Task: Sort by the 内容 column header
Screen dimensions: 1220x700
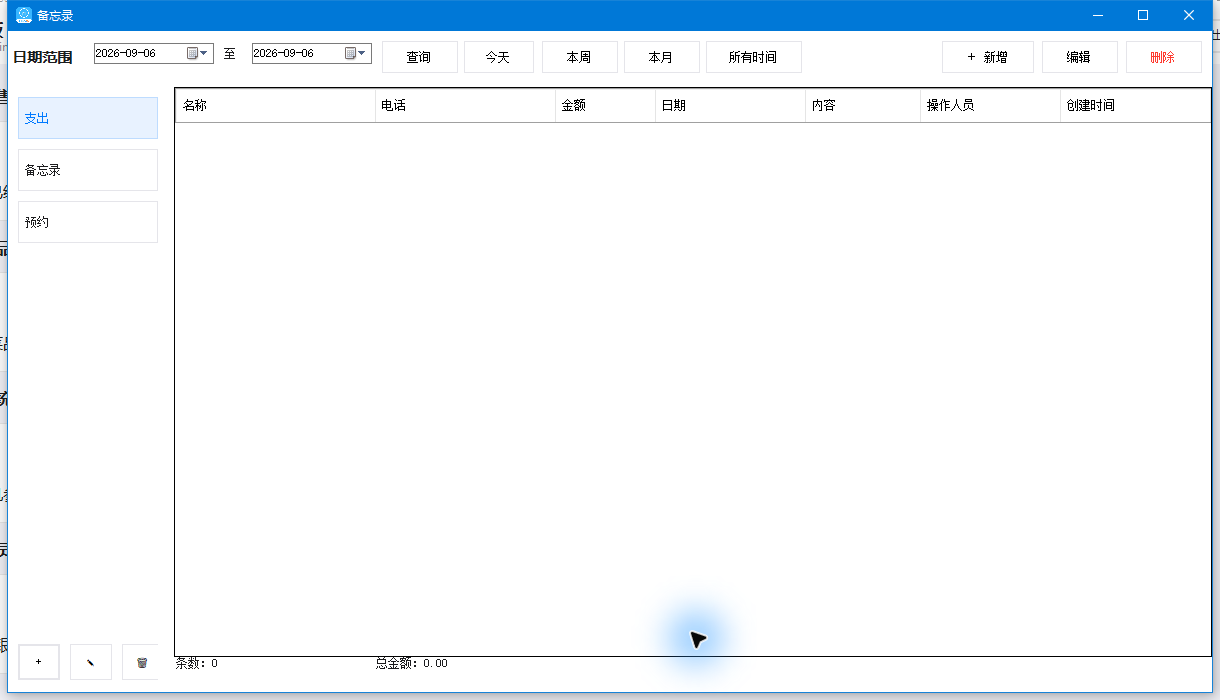Action: pyautogui.click(x=862, y=105)
